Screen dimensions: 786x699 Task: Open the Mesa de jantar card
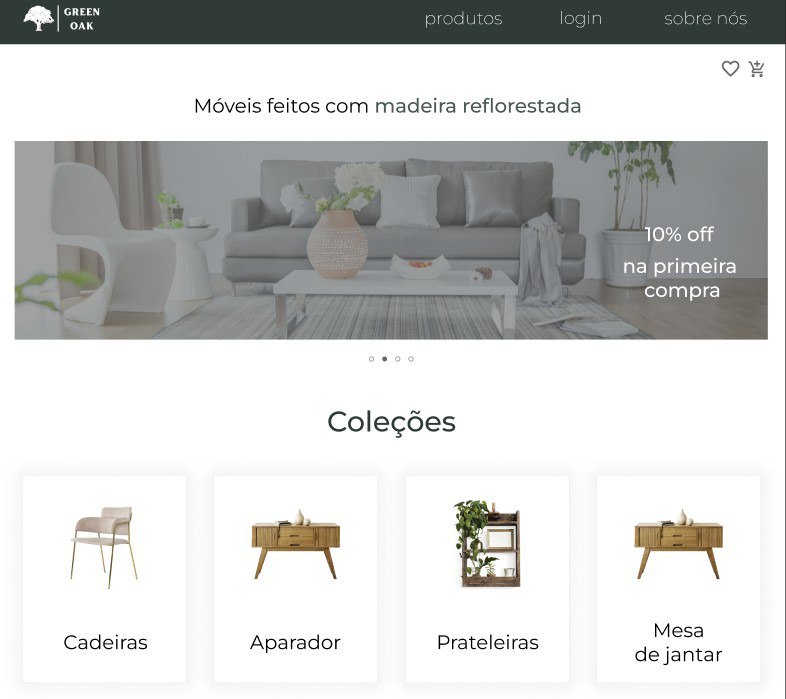(x=678, y=579)
